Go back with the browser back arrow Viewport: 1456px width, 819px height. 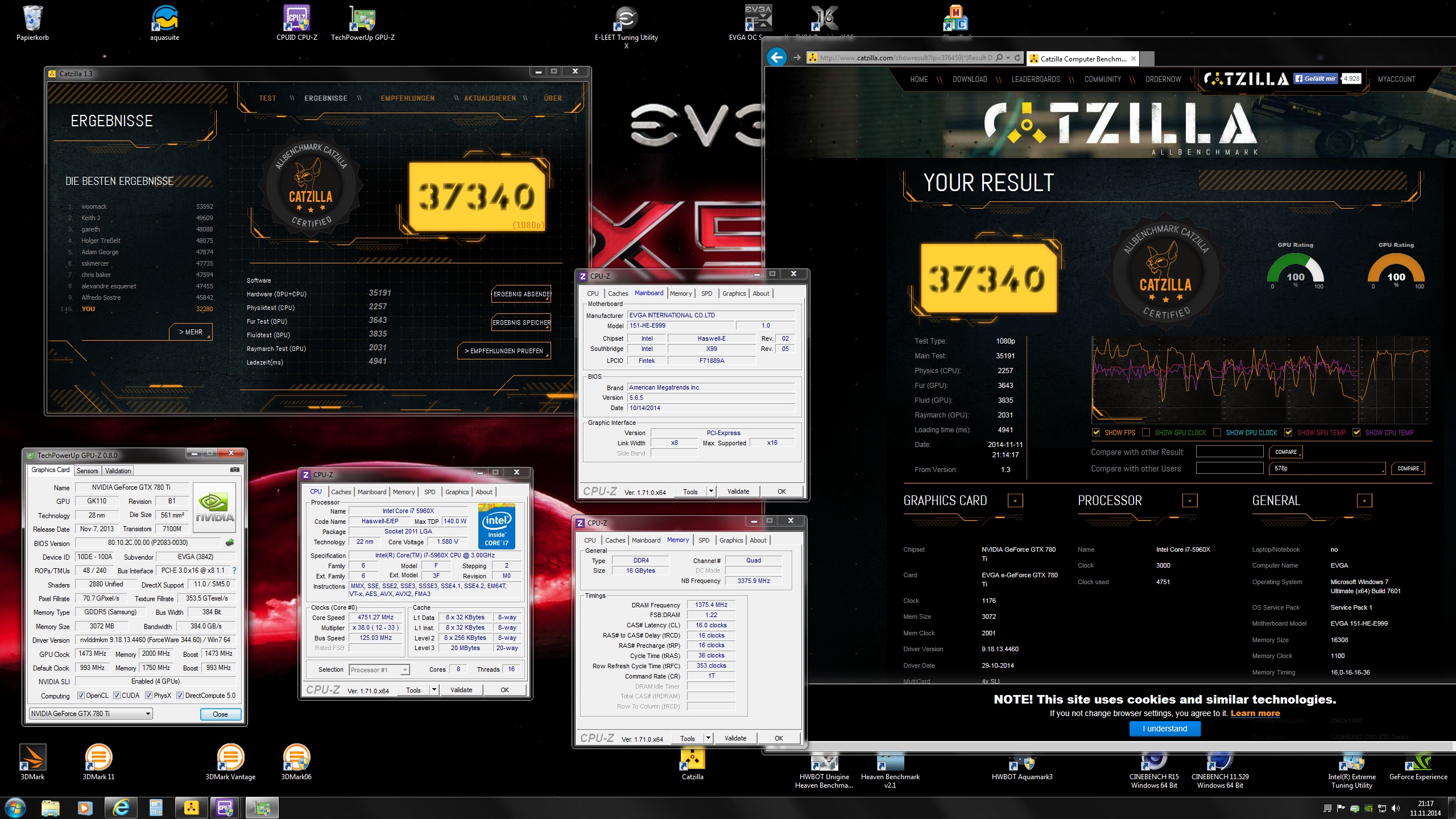point(776,57)
